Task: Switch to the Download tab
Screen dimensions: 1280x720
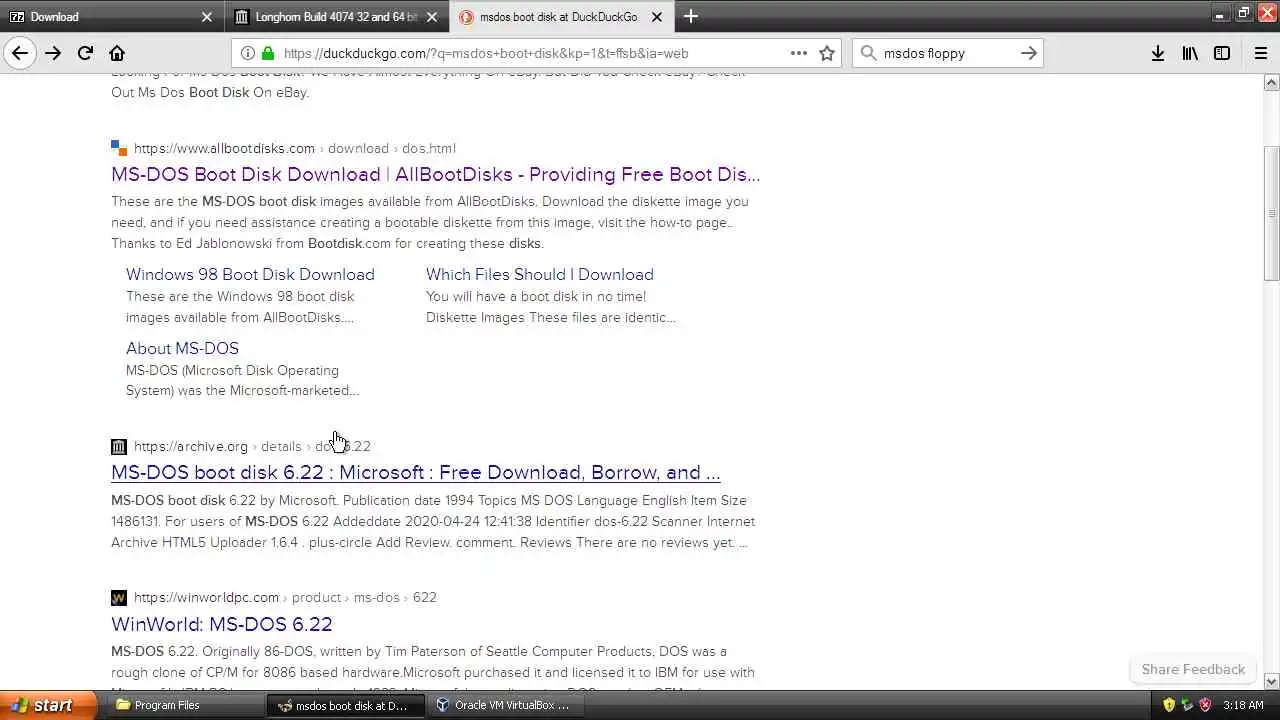Action: tap(112, 17)
